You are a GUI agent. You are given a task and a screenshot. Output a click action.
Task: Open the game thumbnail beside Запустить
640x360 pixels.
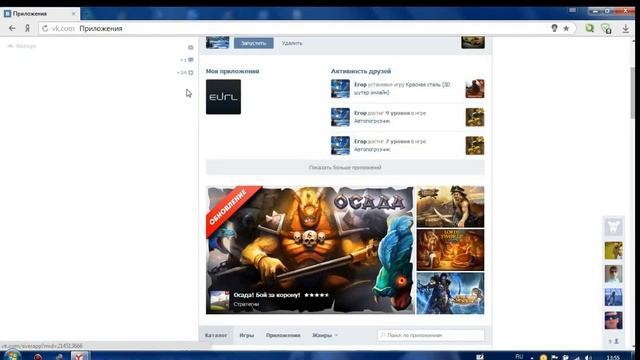pos(217,42)
